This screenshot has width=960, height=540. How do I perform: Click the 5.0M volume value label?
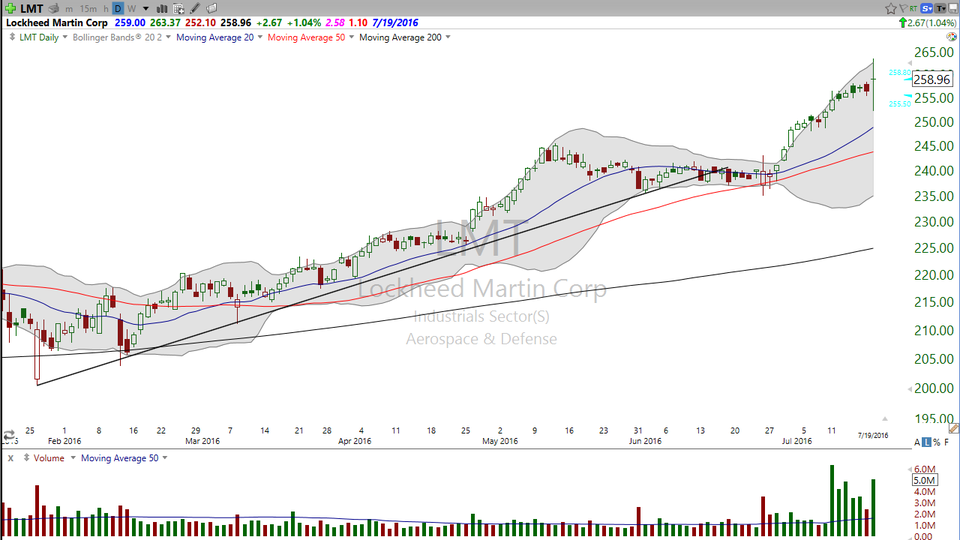point(924,480)
